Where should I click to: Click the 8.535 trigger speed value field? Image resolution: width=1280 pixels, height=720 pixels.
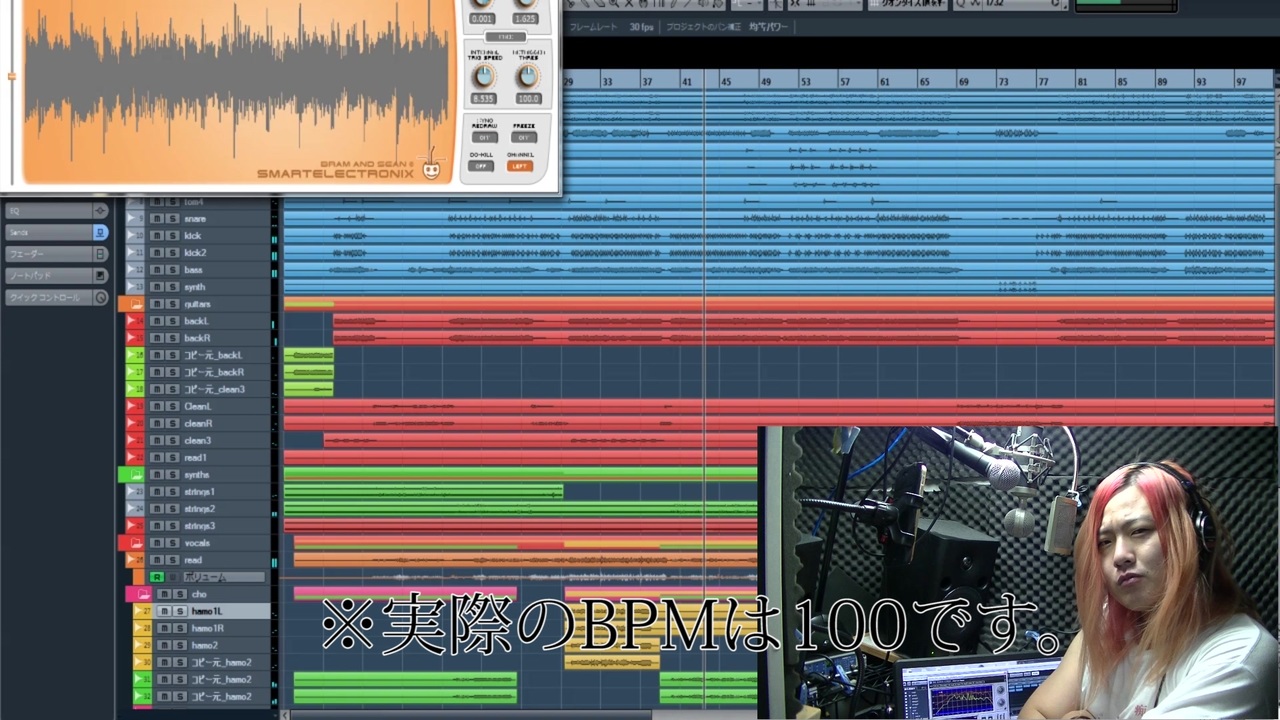pyautogui.click(x=484, y=99)
